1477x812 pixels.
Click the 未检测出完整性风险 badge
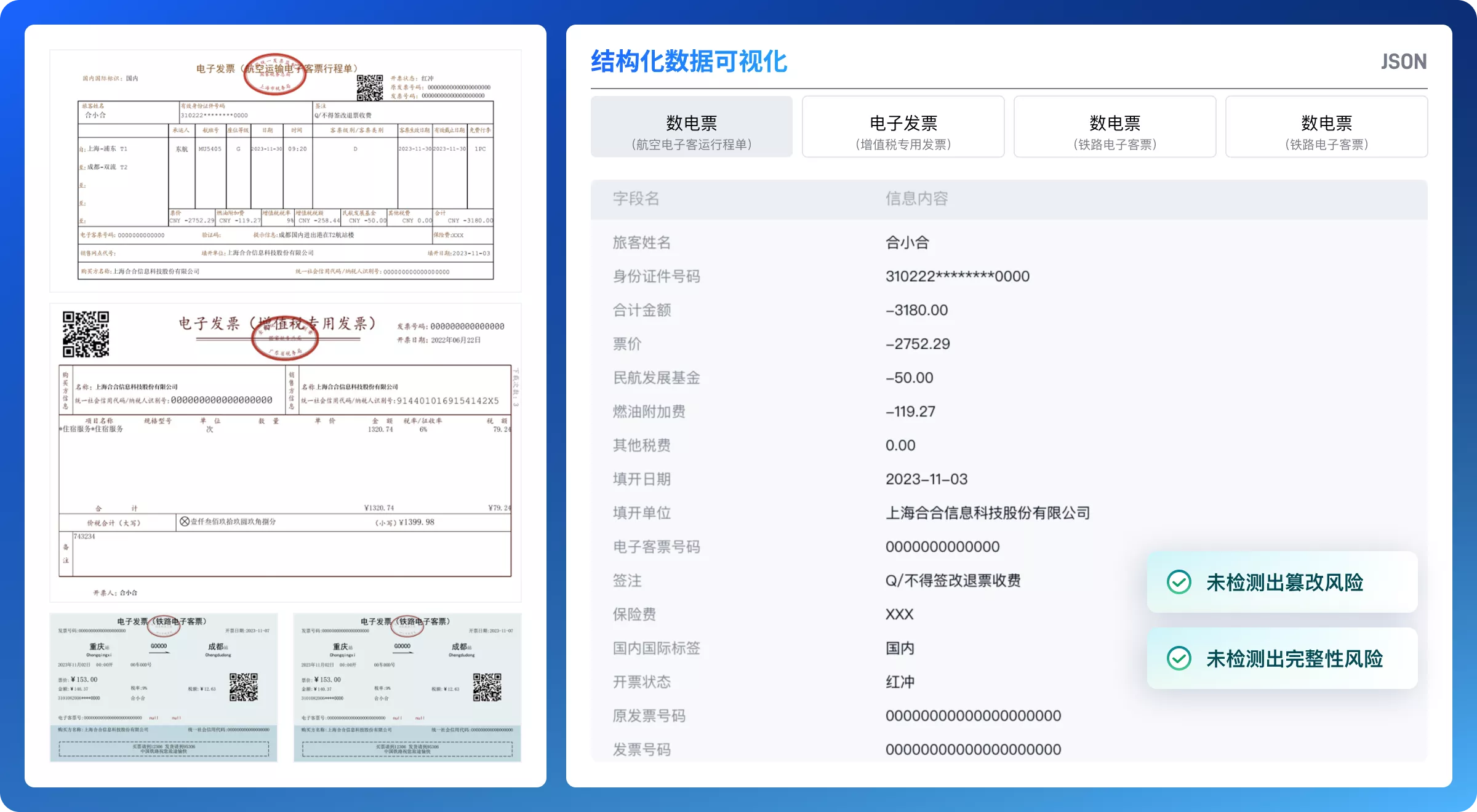pos(1282,658)
